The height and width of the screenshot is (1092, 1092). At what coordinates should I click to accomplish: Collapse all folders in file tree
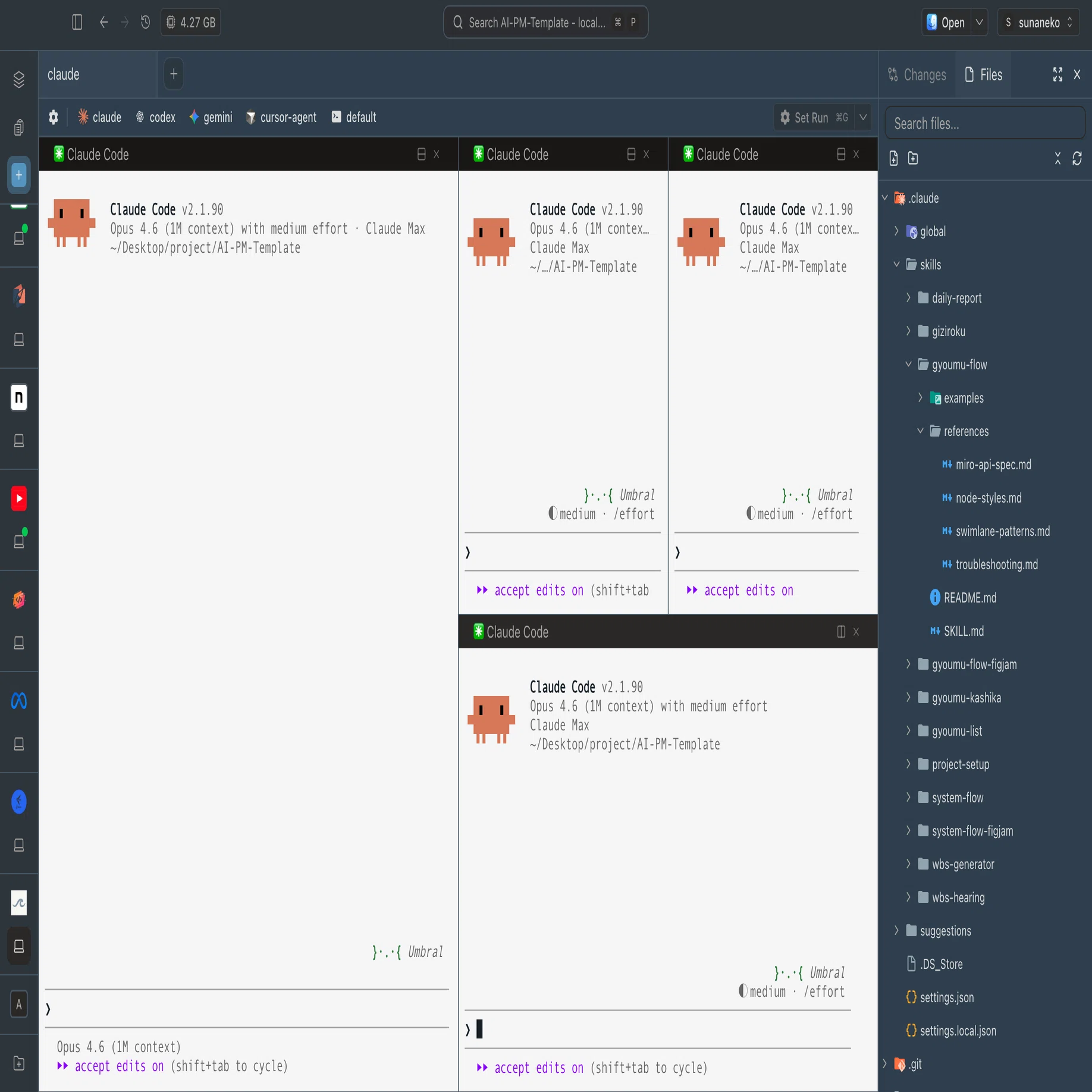click(1058, 158)
